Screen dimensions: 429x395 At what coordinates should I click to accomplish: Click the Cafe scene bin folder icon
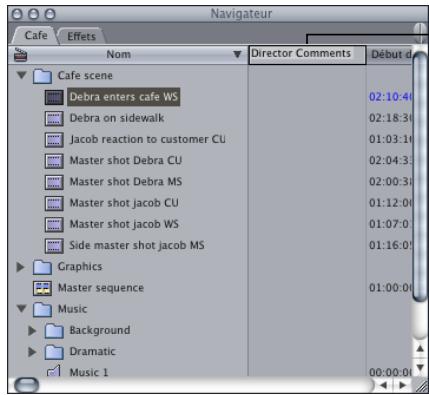42,76
